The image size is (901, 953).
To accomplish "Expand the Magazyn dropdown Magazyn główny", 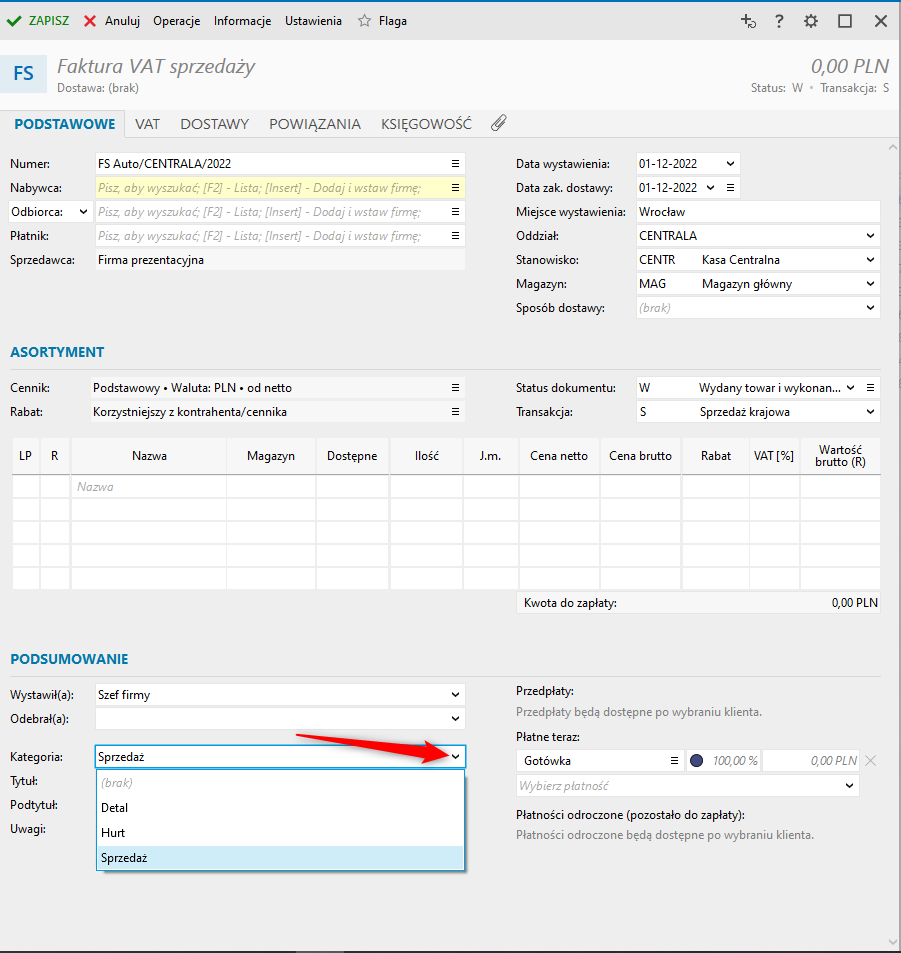I will coord(870,284).
